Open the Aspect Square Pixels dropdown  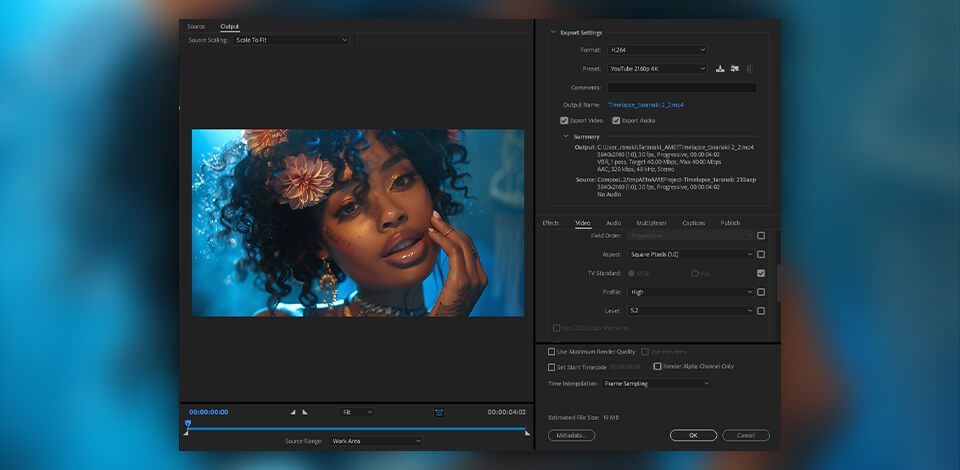tap(691, 254)
